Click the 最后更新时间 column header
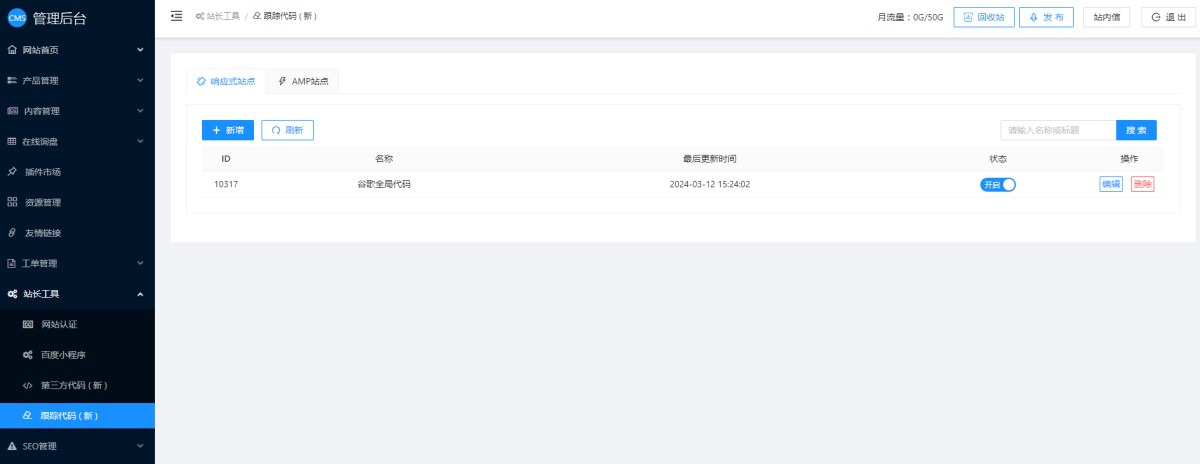Image resolution: width=1200 pixels, height=464 pixels. (710, 159)
